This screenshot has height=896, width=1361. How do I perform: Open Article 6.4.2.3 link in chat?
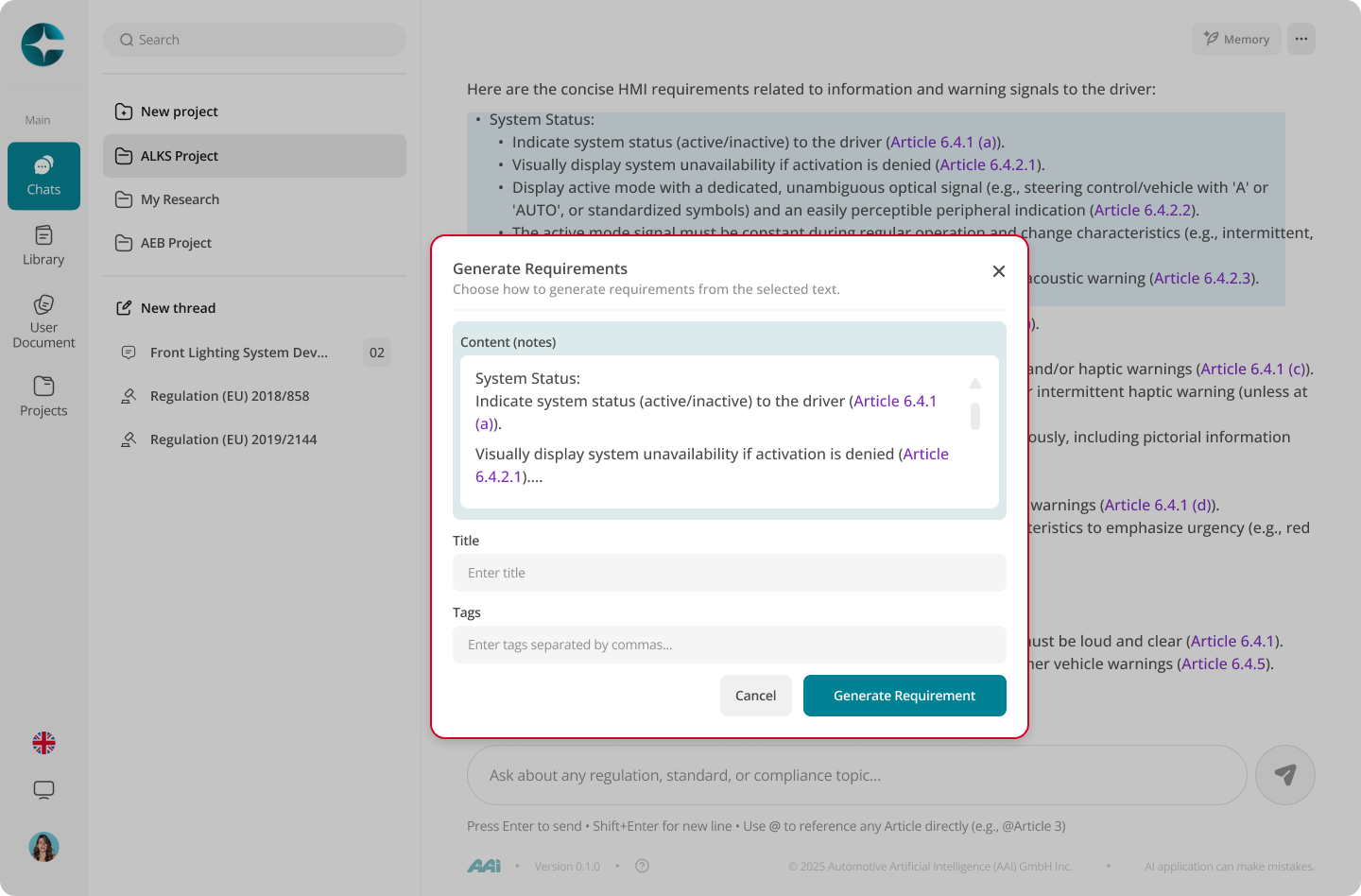point(1203,278)
